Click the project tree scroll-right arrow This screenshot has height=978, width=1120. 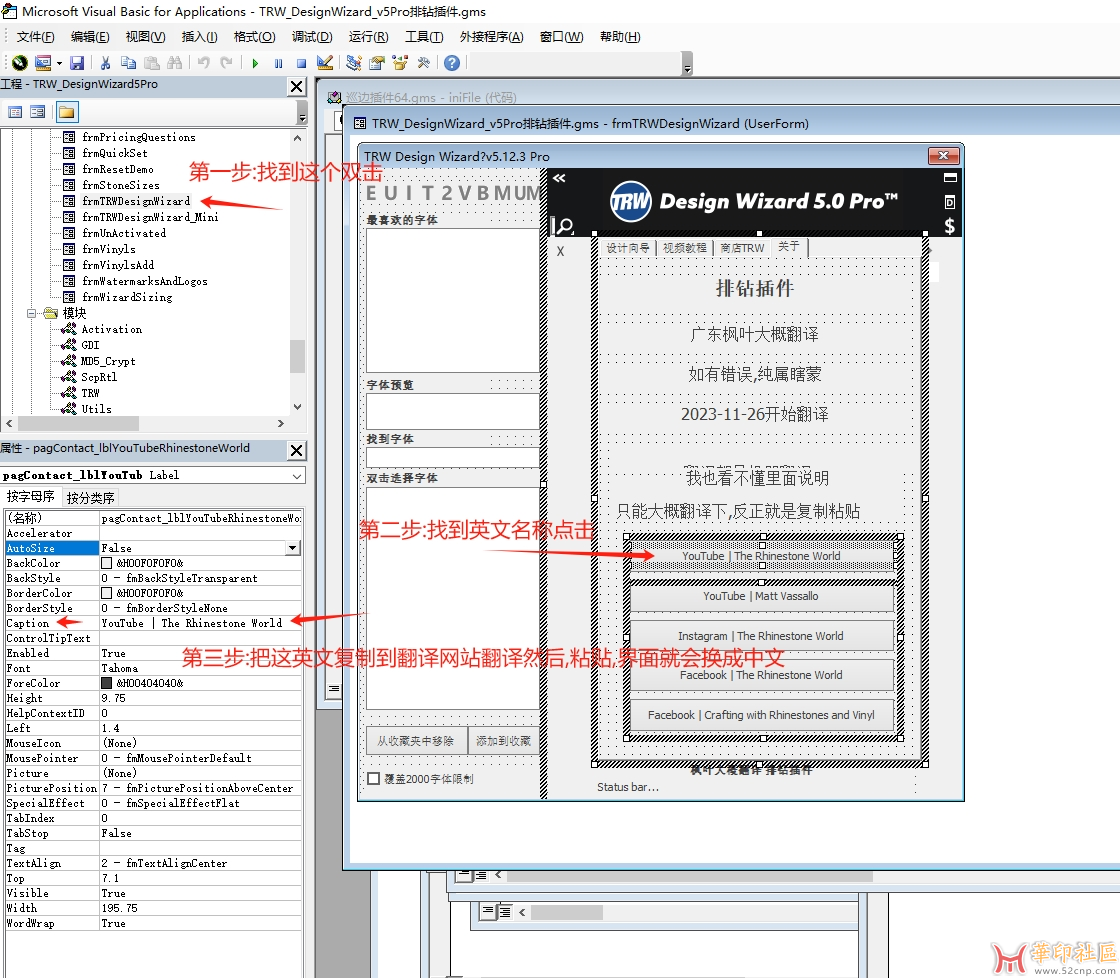click(281, 424)
